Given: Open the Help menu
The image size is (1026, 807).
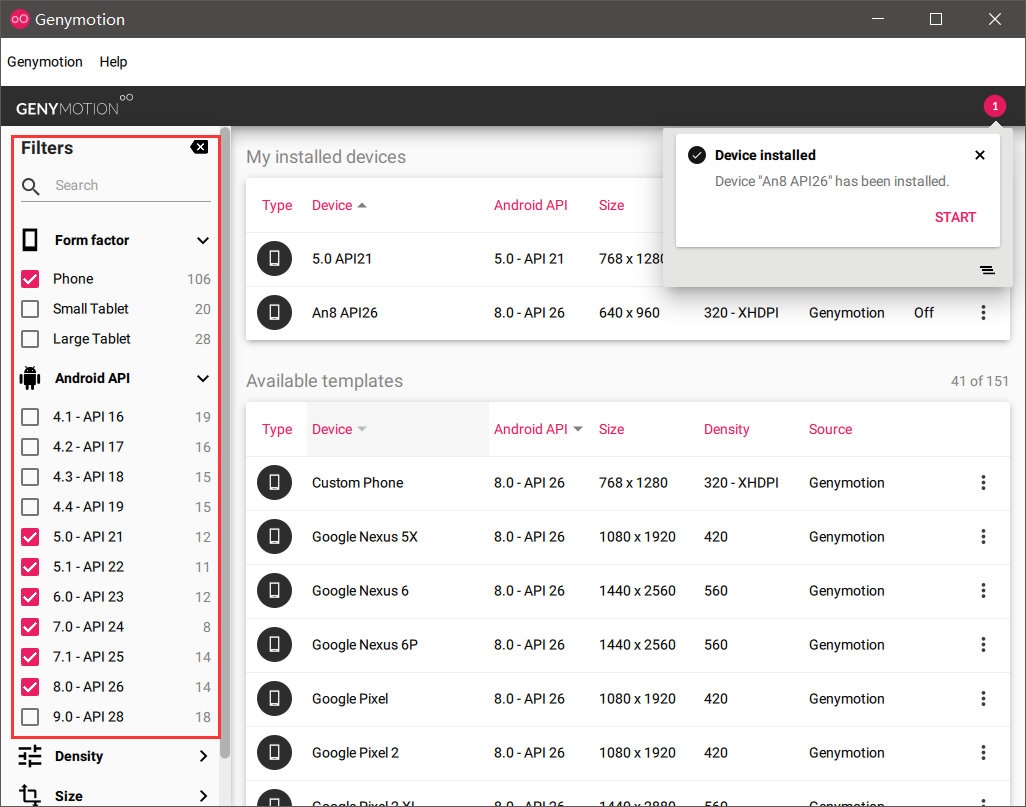Looking at the screenshot, I should [x=113, y=62].
